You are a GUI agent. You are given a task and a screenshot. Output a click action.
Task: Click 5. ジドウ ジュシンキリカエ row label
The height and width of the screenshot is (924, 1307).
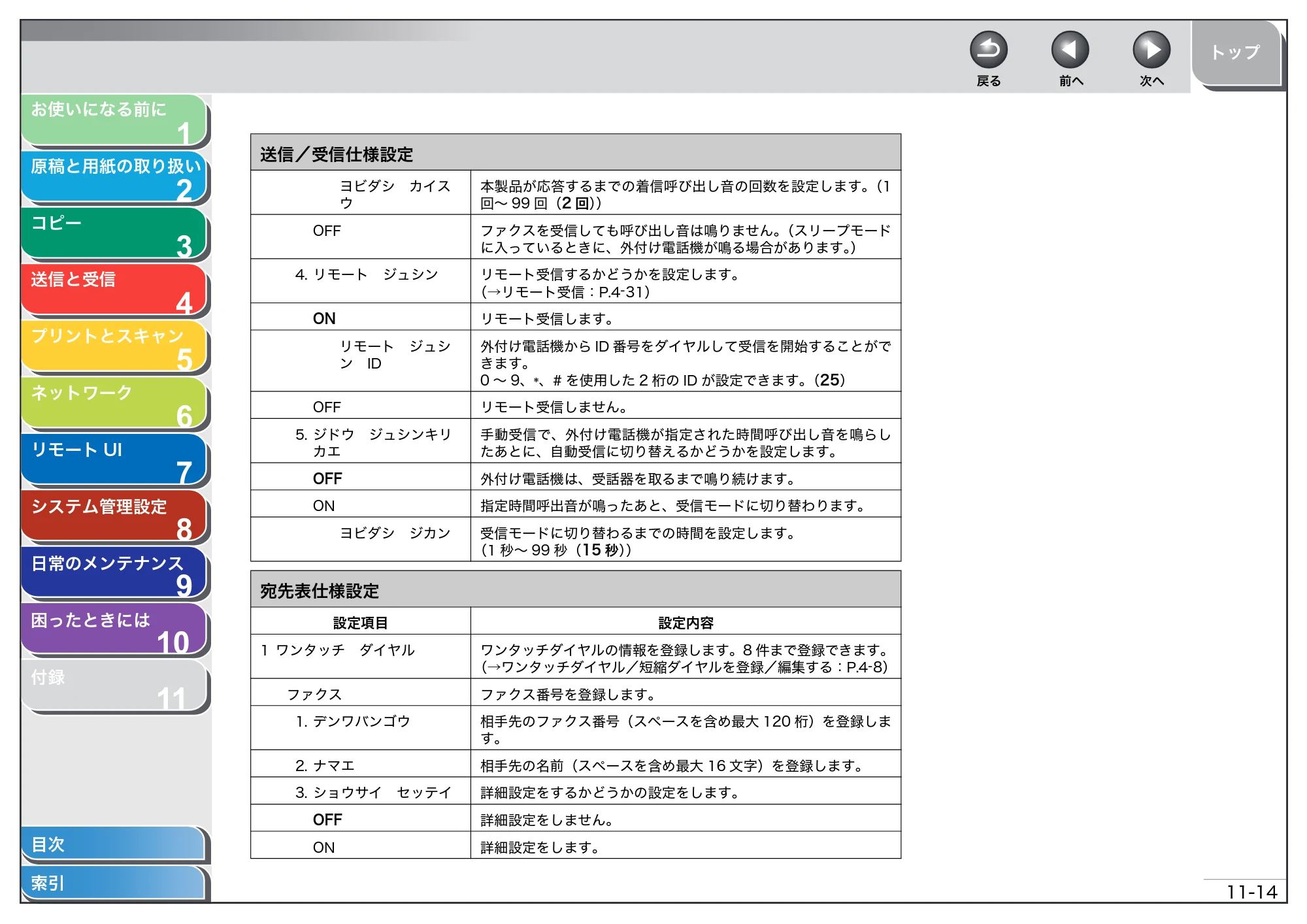pyautogui.click(x=373, y=442)
